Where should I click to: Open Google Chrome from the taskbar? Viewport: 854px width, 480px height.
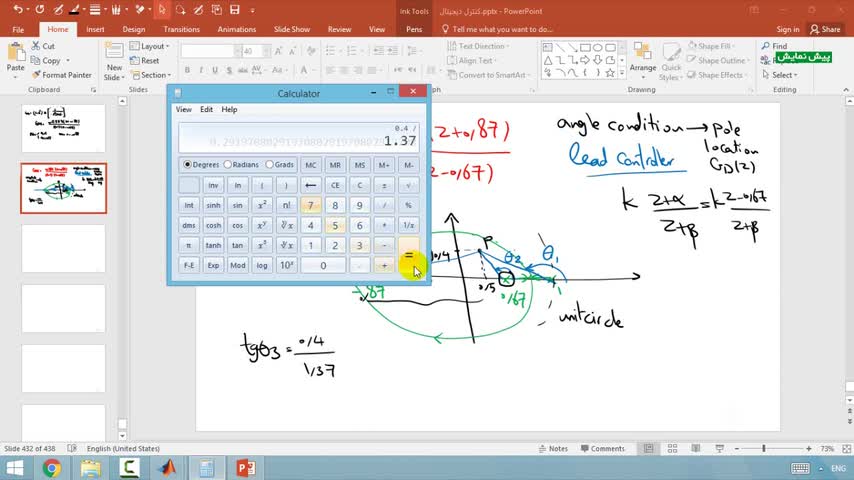pos(52,468)
